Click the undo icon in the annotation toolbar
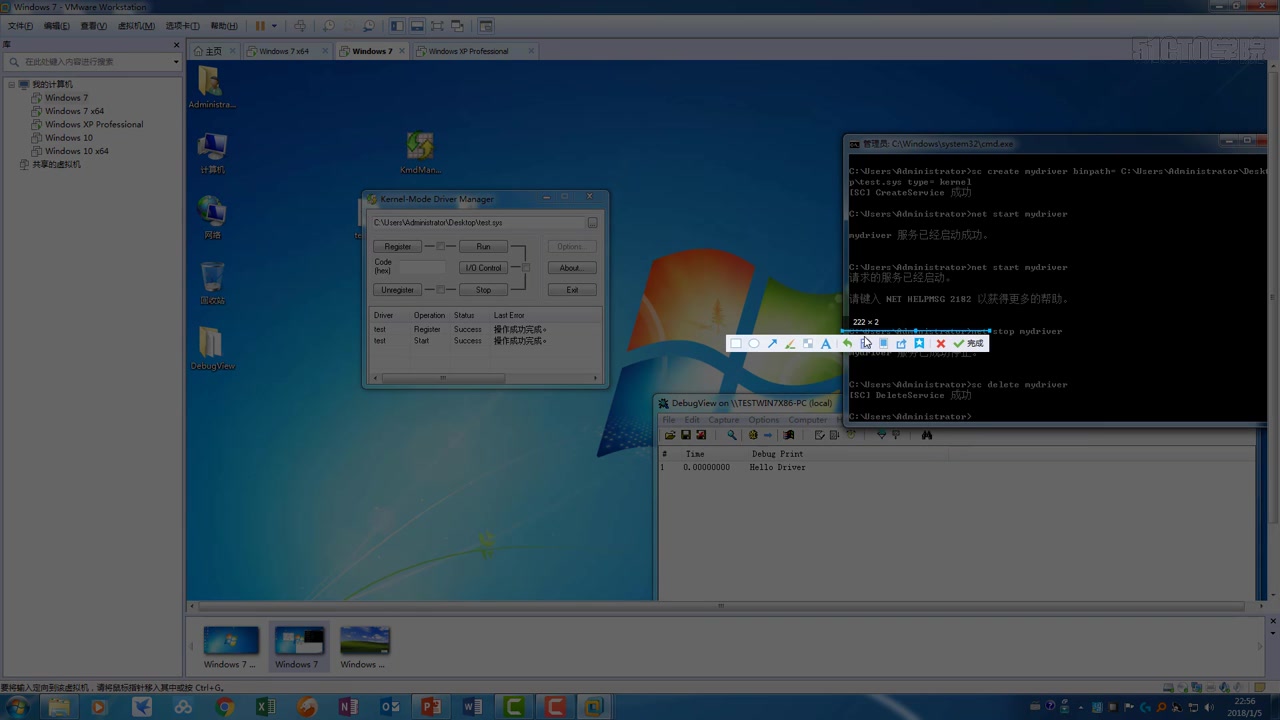 click(x=847, y=343)
